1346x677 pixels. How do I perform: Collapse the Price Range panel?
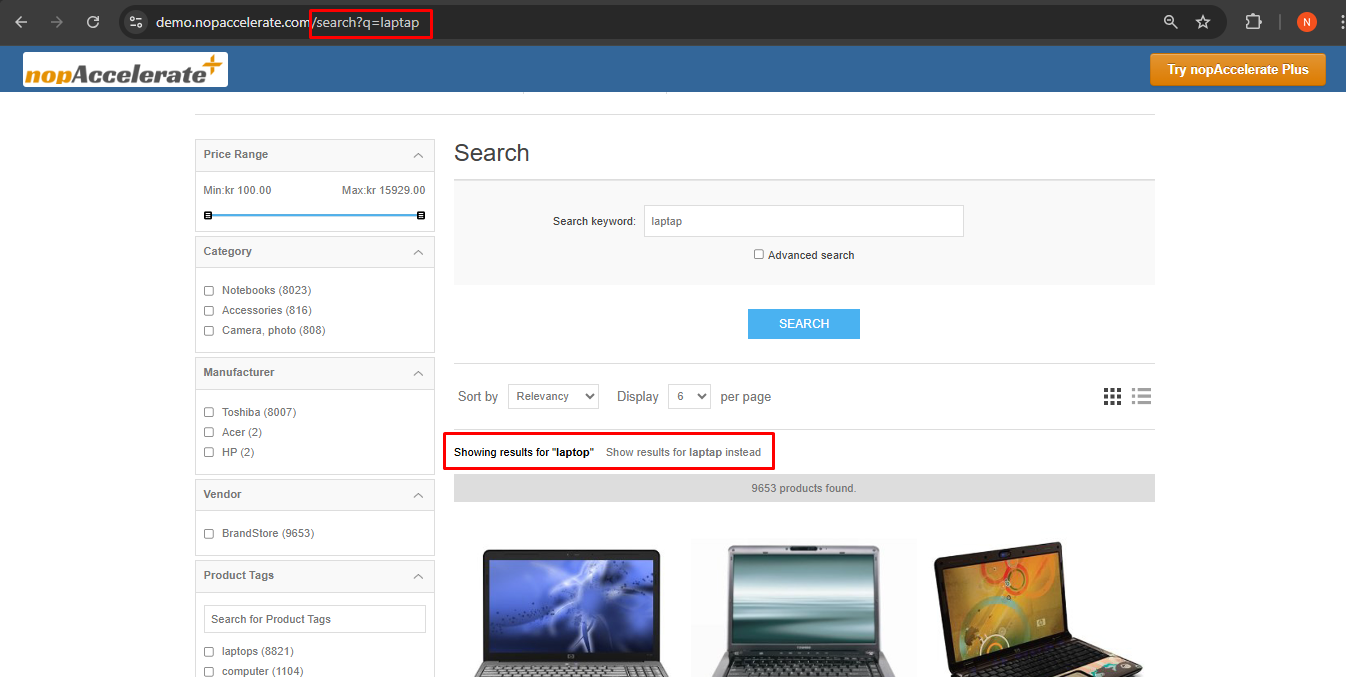418,155
